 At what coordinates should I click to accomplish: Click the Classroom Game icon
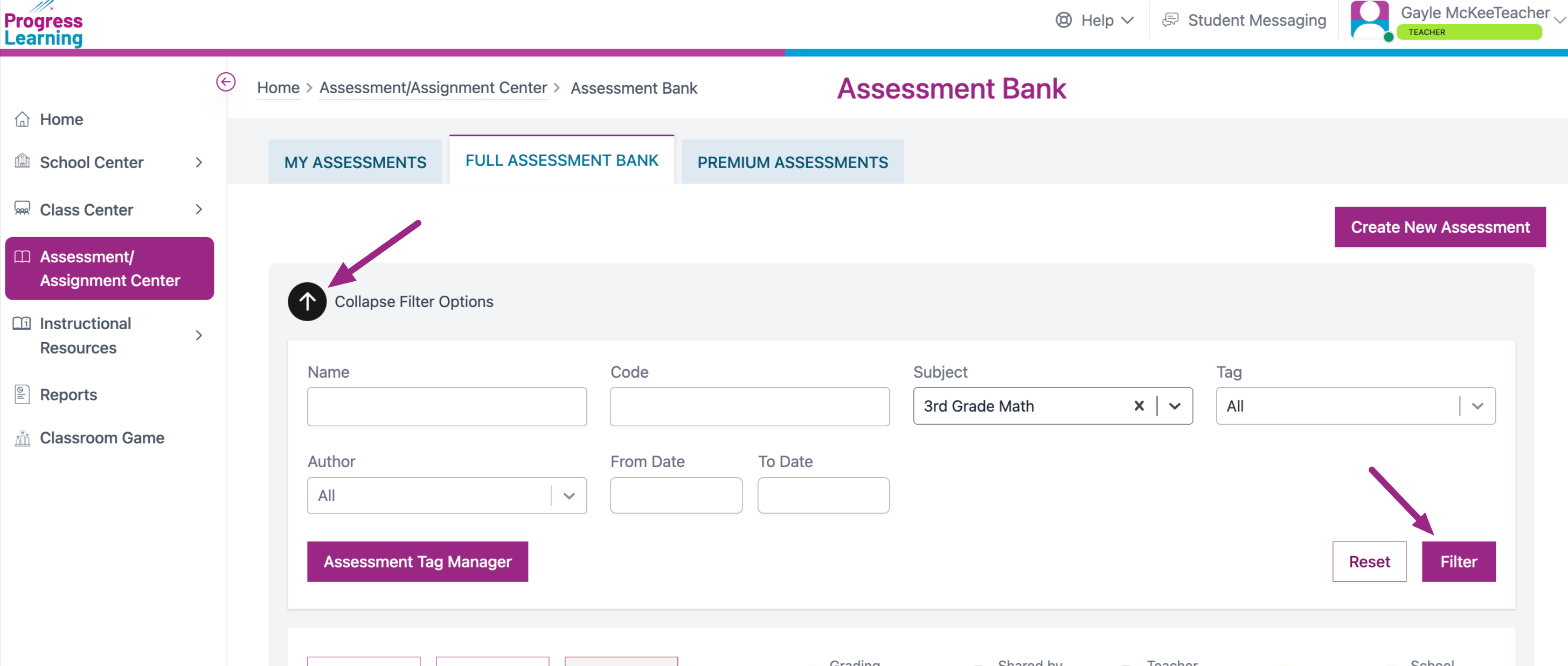pos(22,438)
